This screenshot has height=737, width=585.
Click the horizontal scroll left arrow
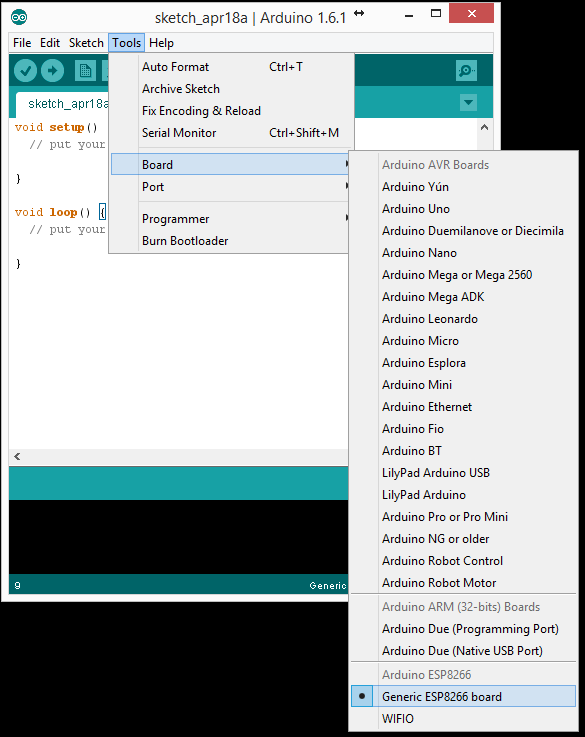[x=17, y=456]
